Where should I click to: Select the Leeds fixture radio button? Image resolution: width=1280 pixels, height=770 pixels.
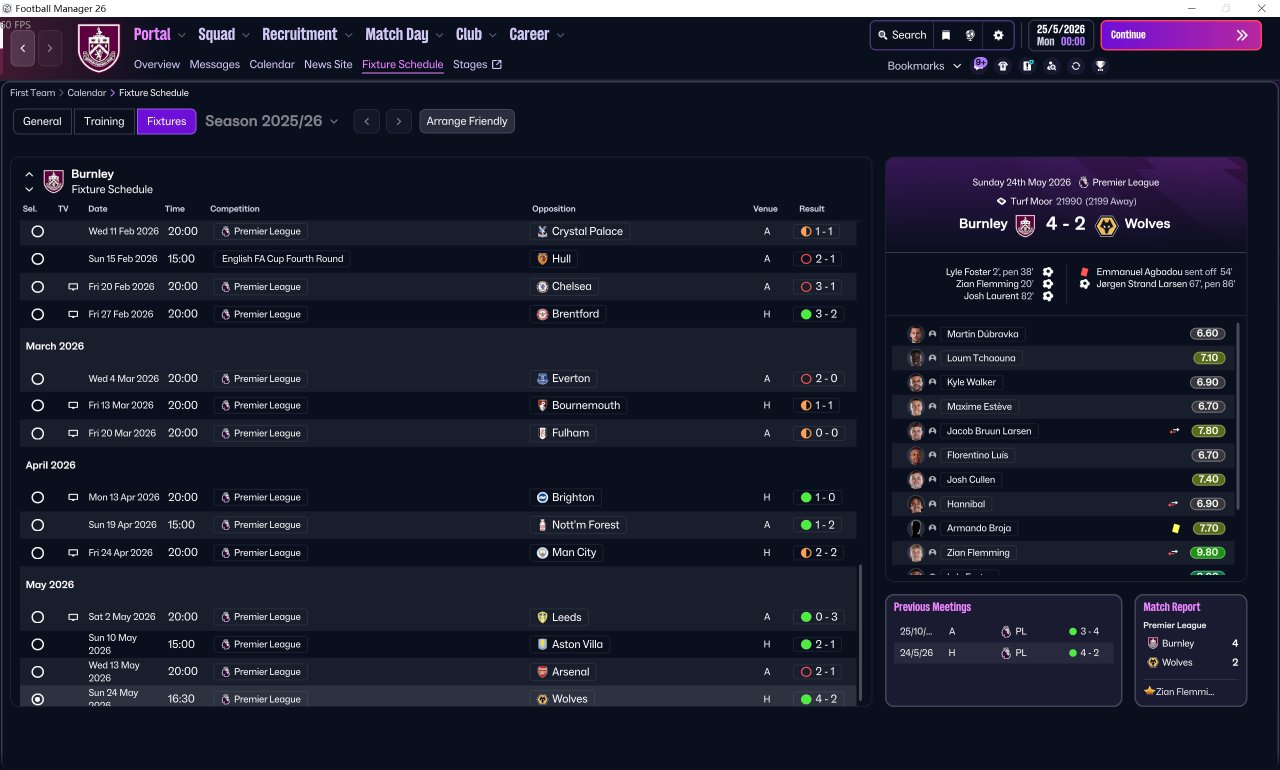click(x=38, y=617)
